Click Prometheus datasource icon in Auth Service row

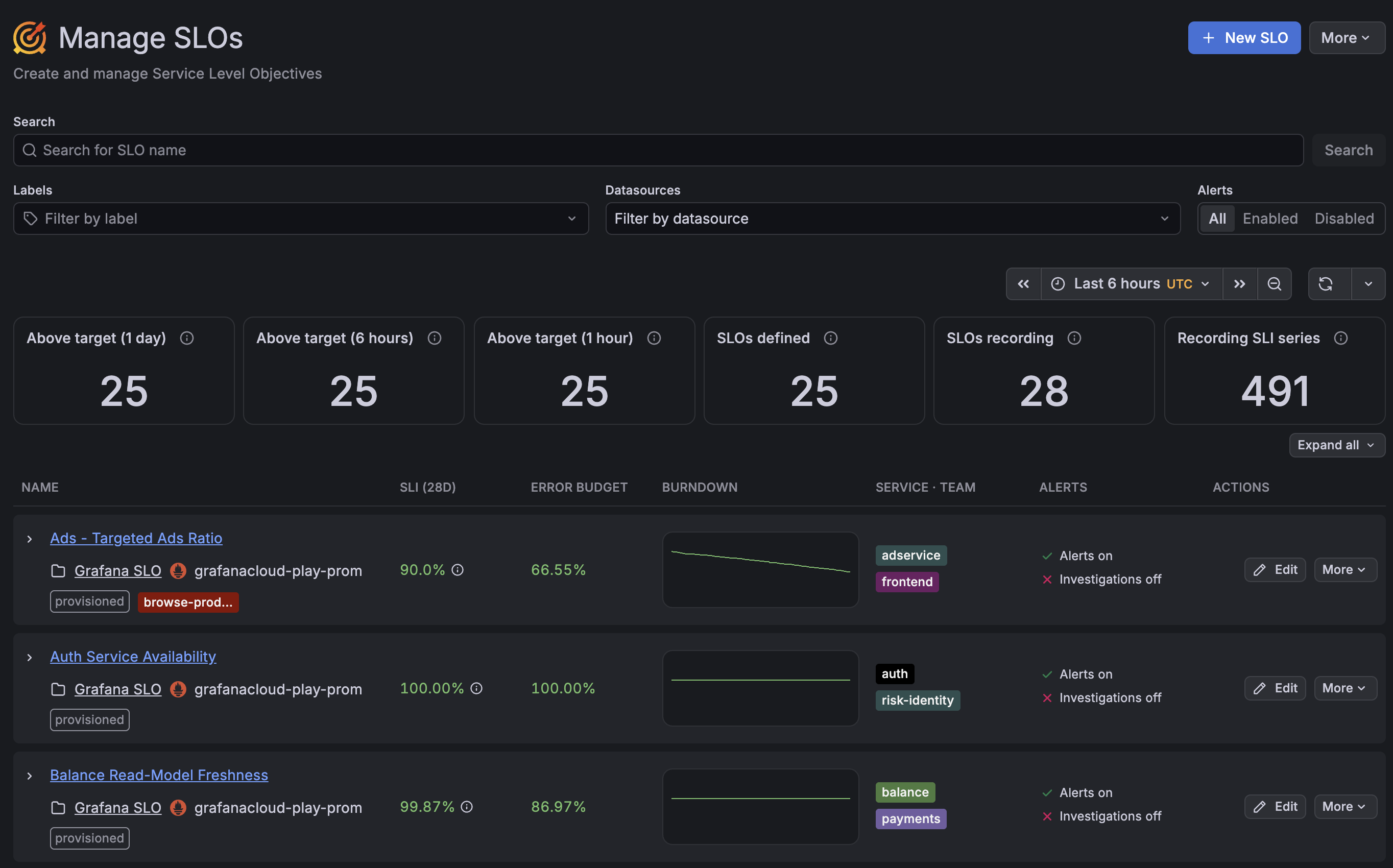click(x=178, y=689)
